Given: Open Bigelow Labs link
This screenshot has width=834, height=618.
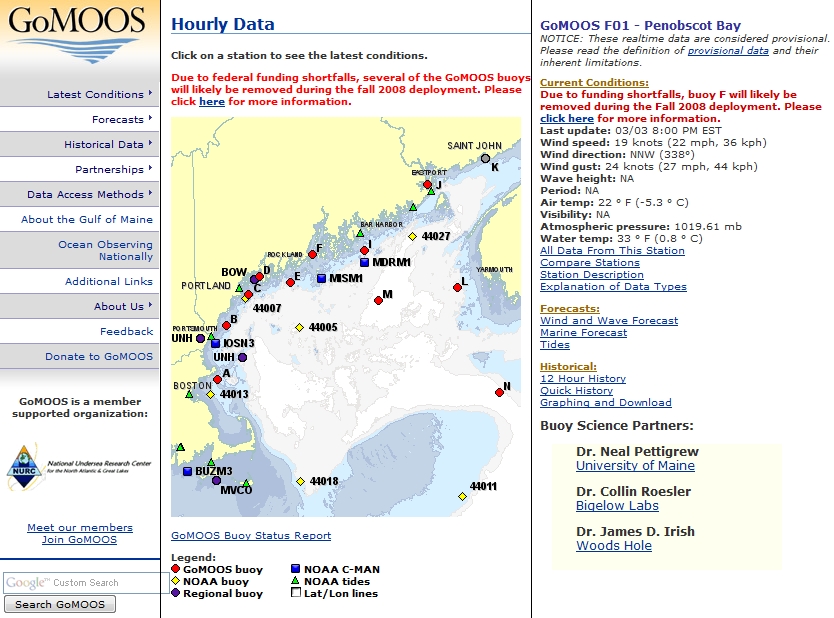Looking at the screenshot, I should pos(617,506).
